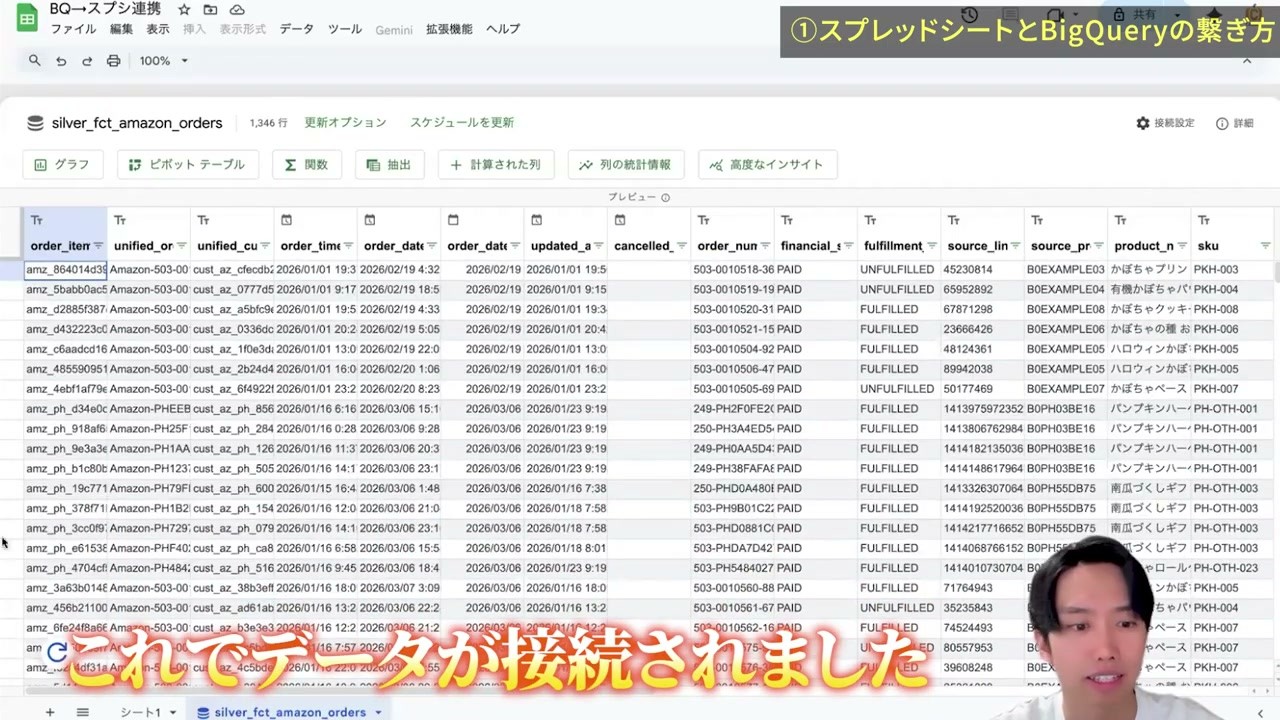Image resolution: width=1280 pixels, height=720 pixels.
Task: Open the 編集 menu
Action: tap(121, 29)
